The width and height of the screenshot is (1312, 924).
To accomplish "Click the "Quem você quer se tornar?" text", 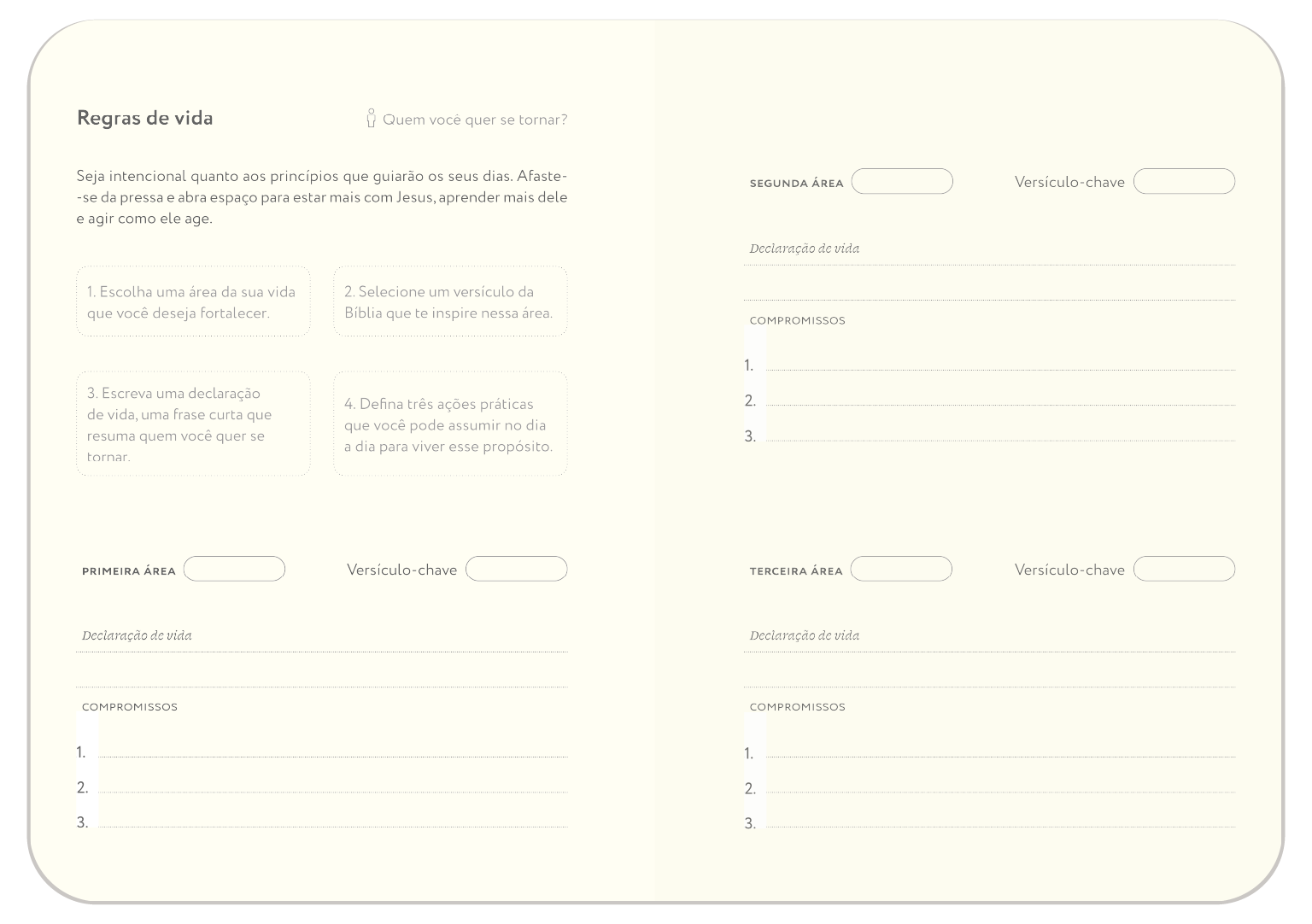I will tap(474, 120).
